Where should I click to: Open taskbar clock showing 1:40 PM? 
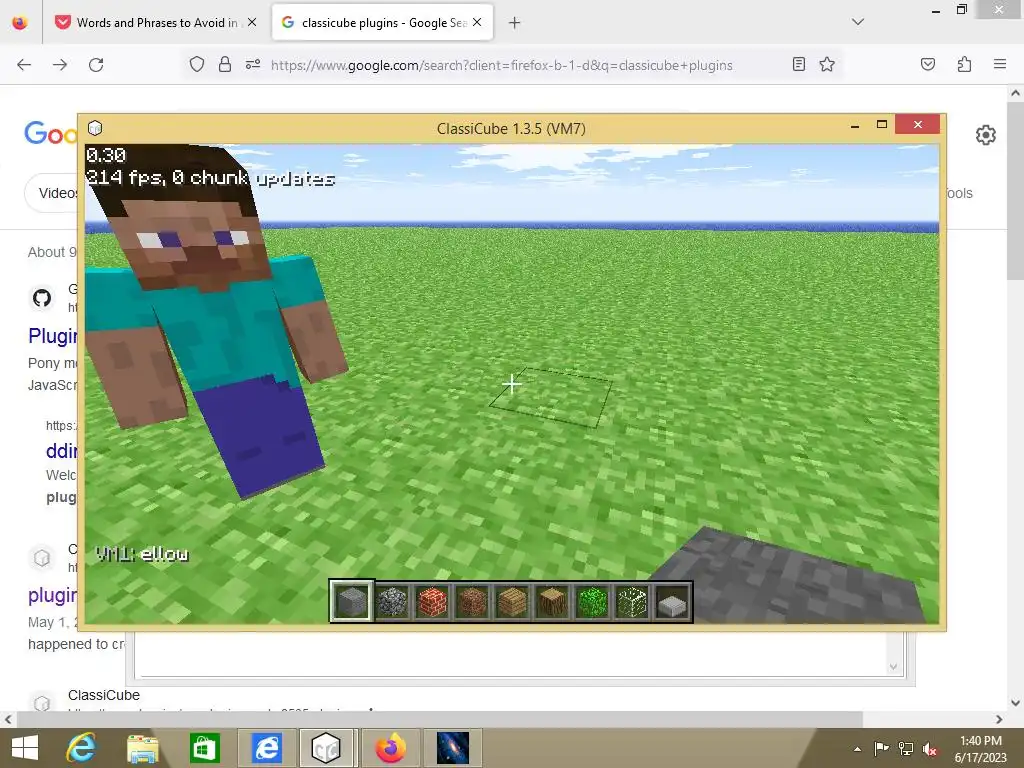click(x=980, y=748)
